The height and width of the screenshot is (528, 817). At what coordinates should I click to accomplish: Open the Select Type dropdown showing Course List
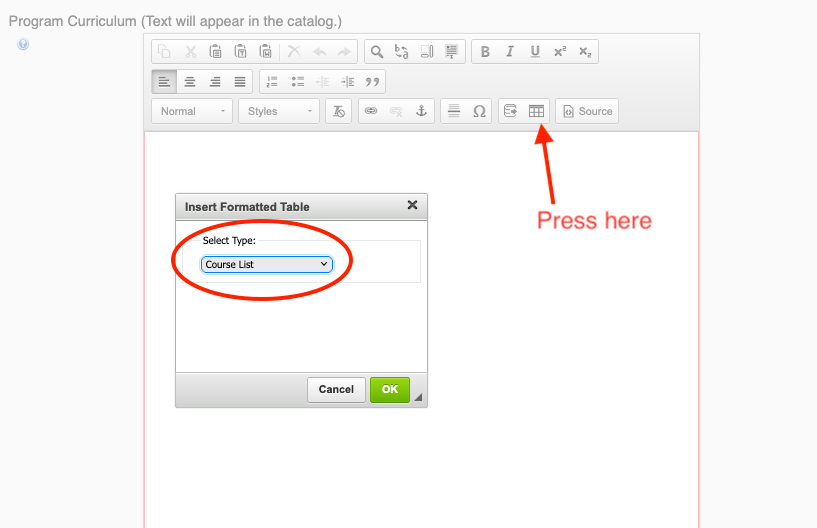(267, 264)
